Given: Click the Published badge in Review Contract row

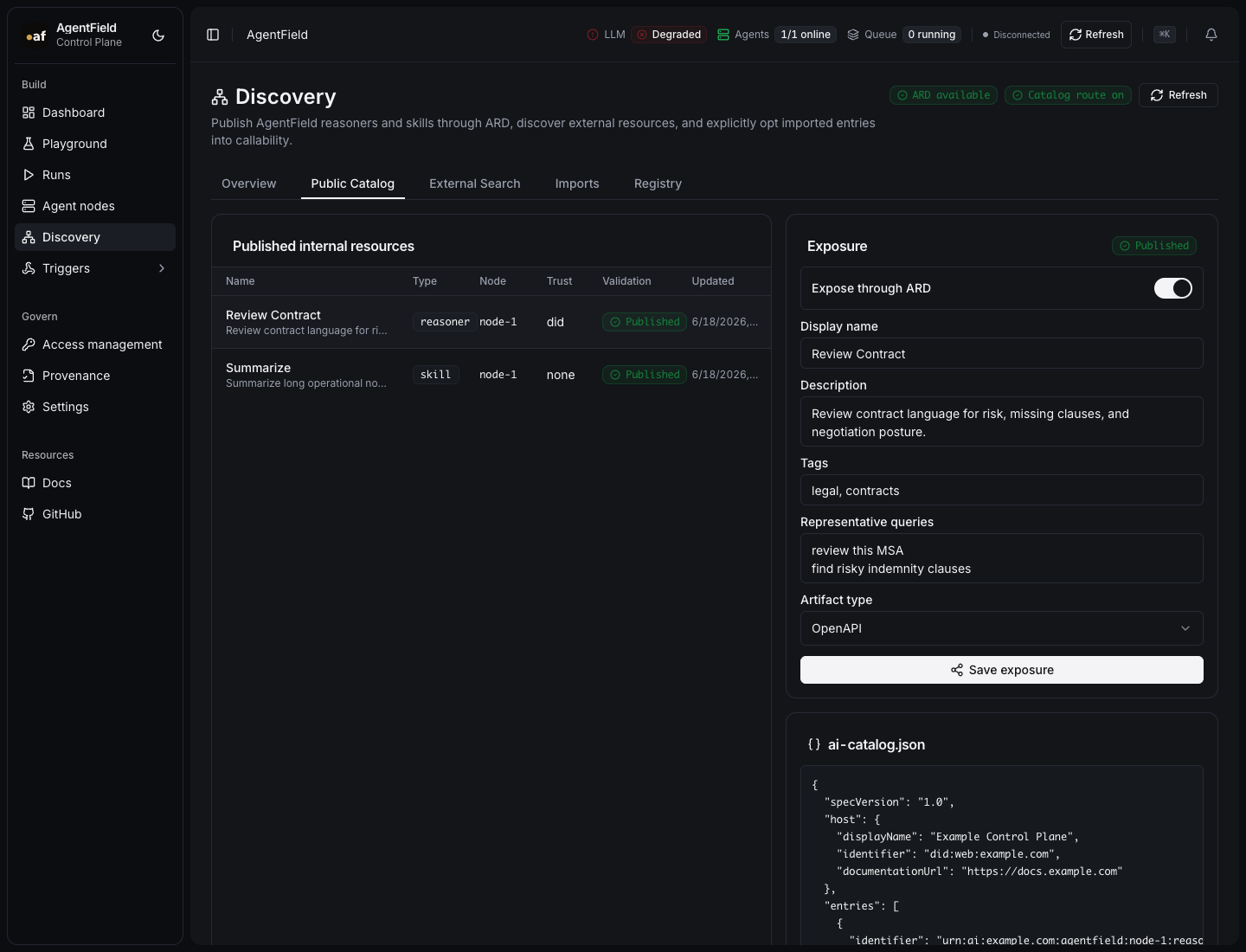Looking at the screenshot, I should [645, 322].
